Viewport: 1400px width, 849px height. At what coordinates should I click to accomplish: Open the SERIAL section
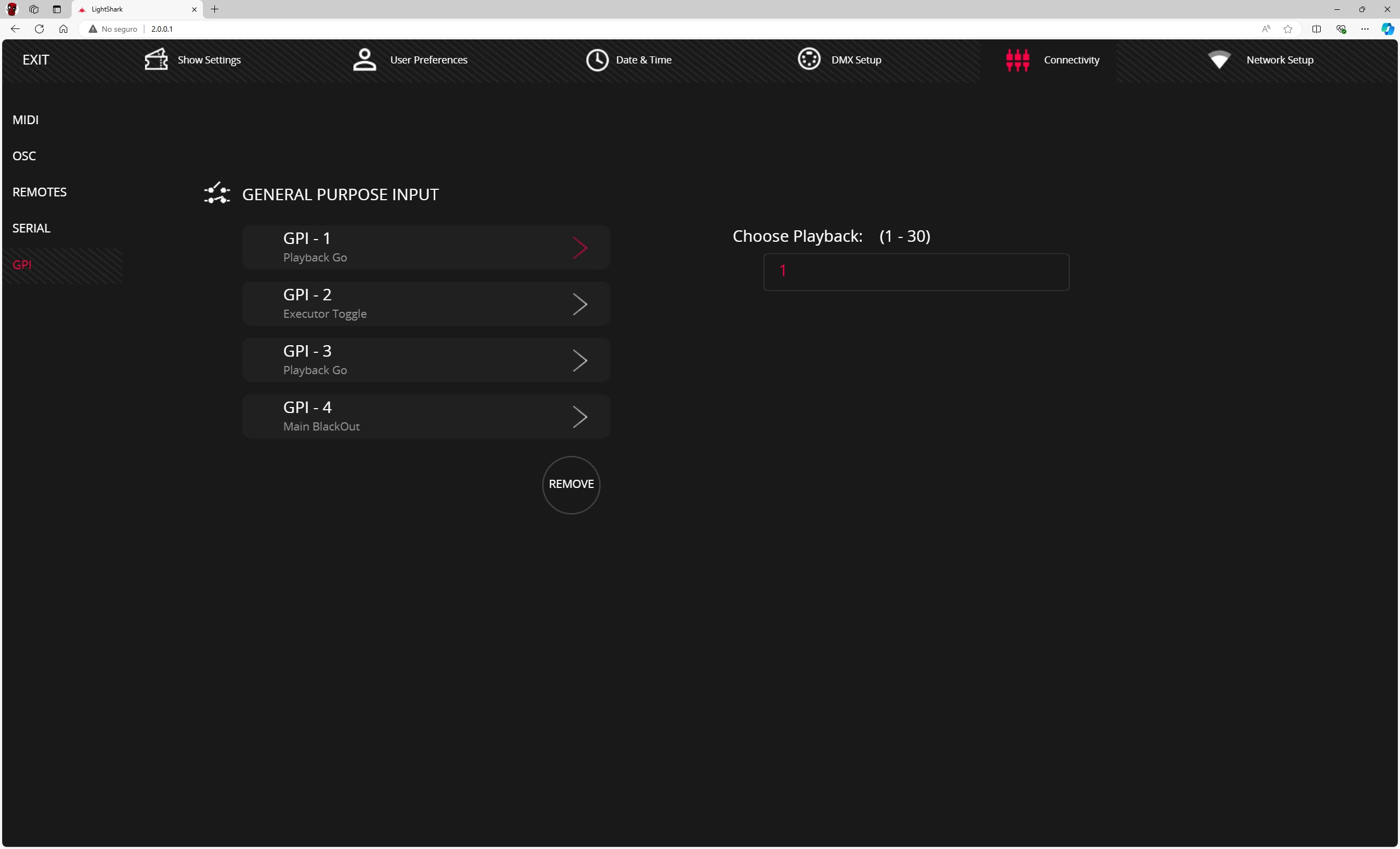point(31,228)
